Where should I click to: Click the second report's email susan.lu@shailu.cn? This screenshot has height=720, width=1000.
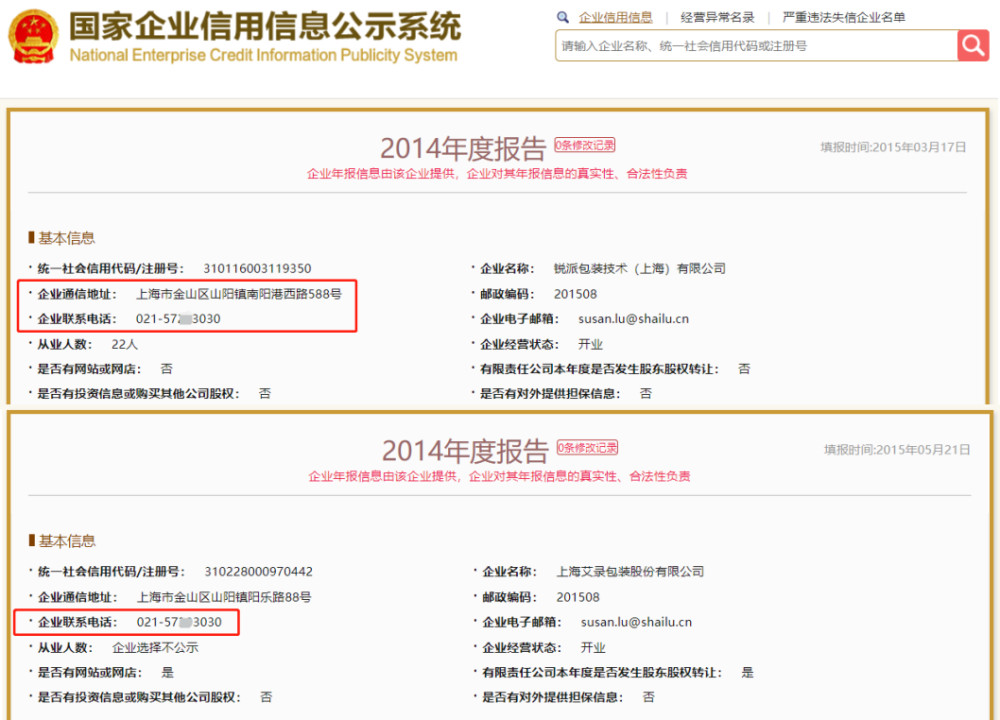click(x=636, y=622)
